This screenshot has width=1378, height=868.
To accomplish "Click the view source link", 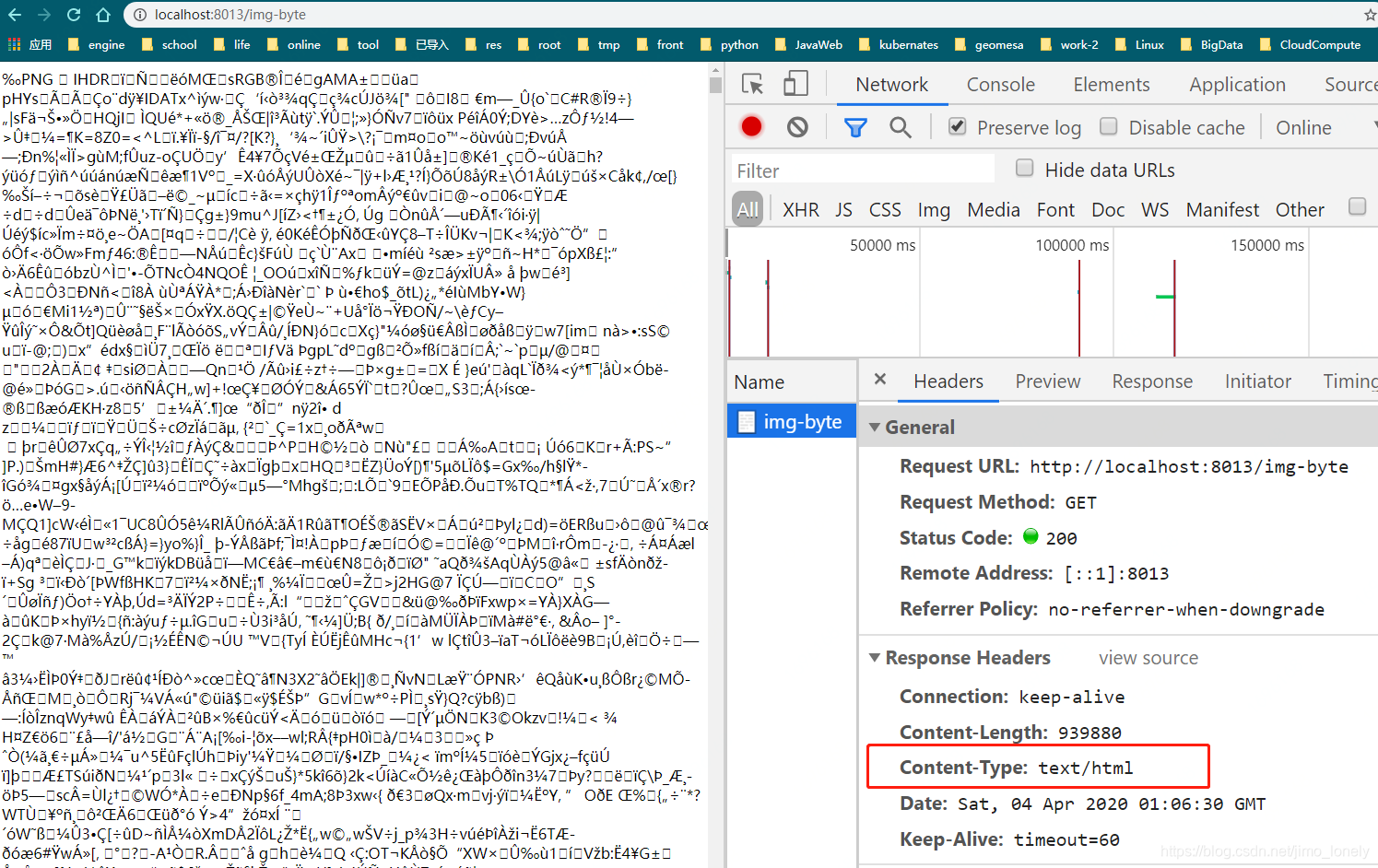I will (1146, 657).
